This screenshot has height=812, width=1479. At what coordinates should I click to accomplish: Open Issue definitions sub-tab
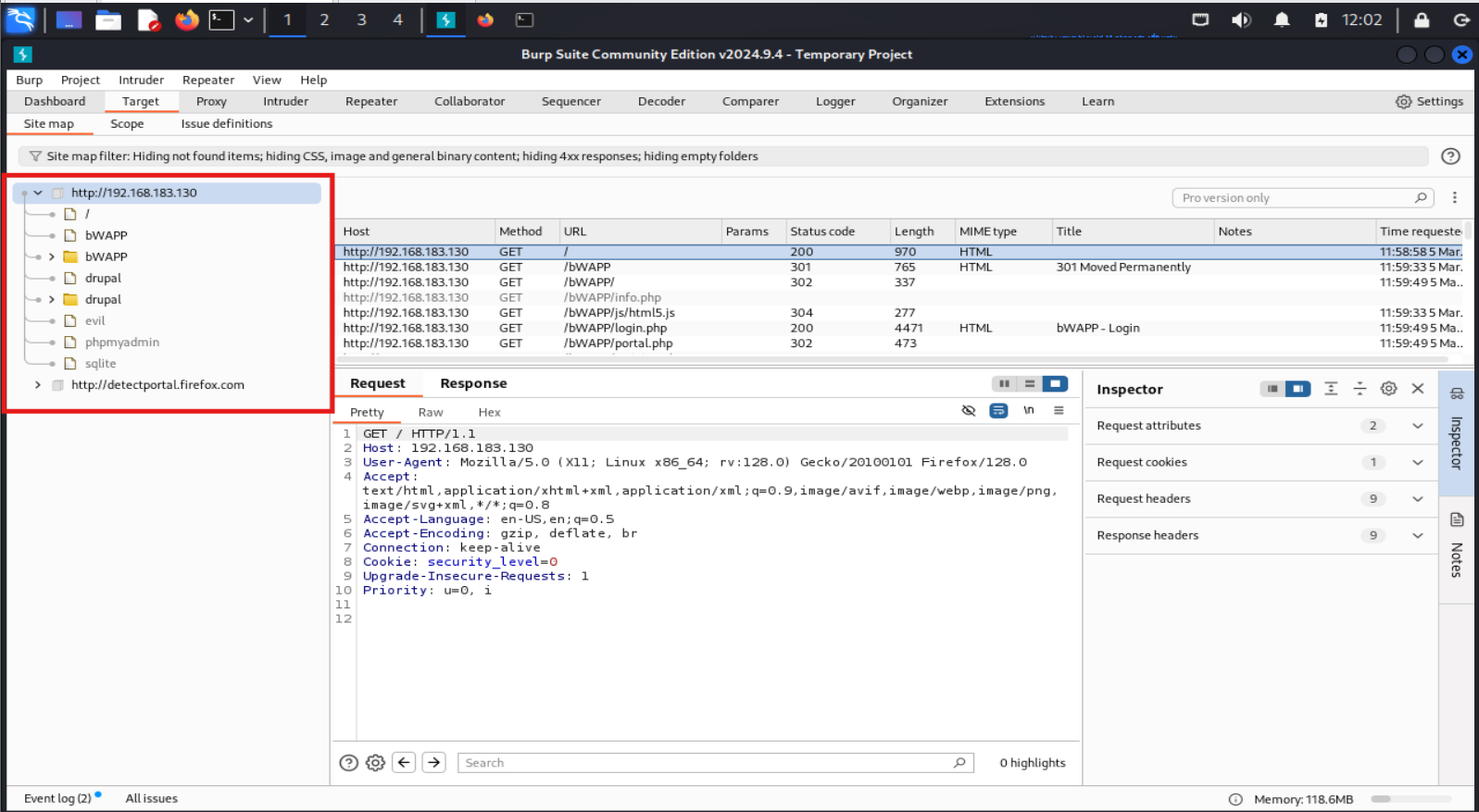click(x=227, y=124)
